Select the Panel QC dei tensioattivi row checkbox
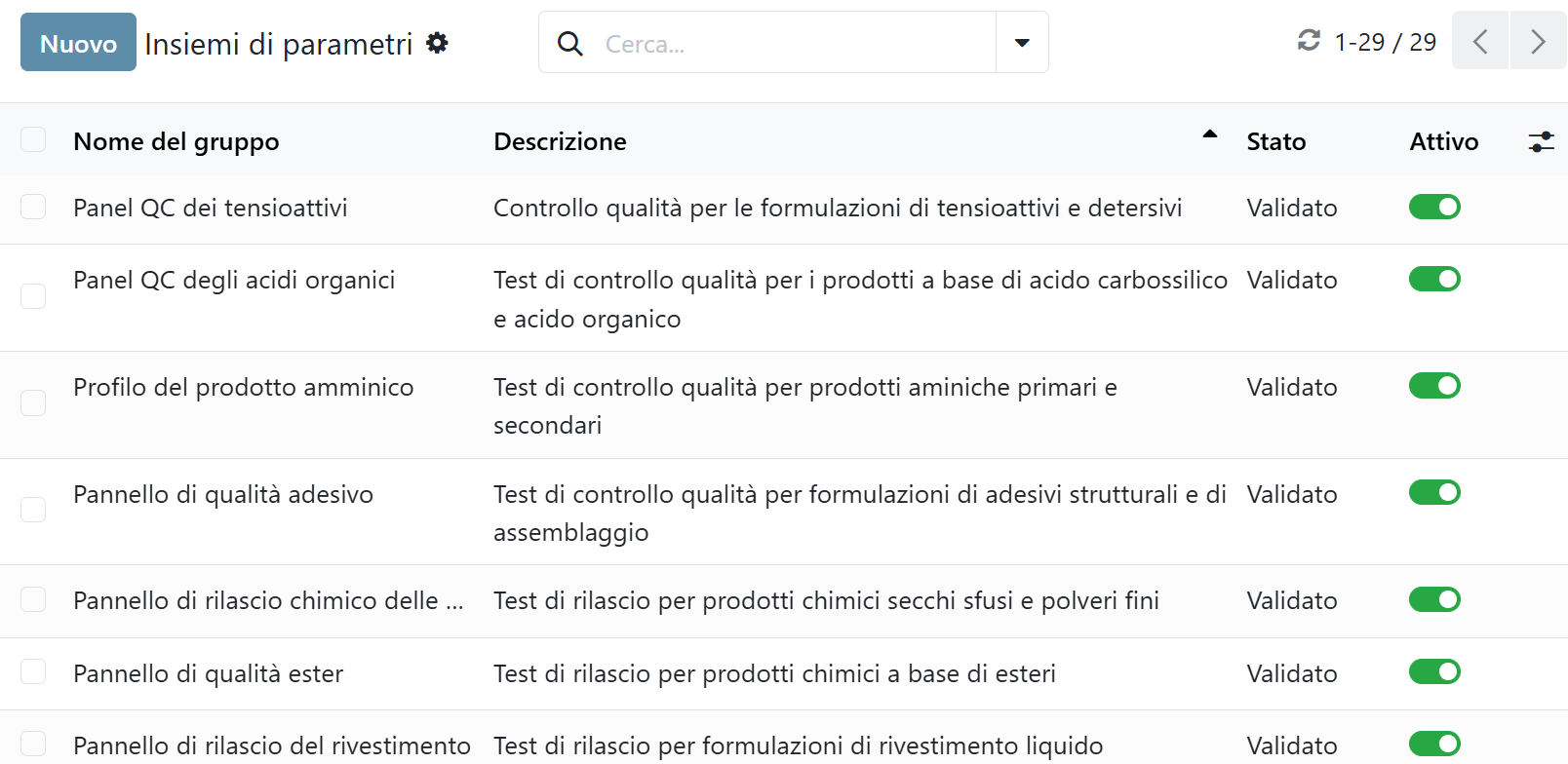The width and height of the screenshot is (1568, 764). tap(33, 207)
